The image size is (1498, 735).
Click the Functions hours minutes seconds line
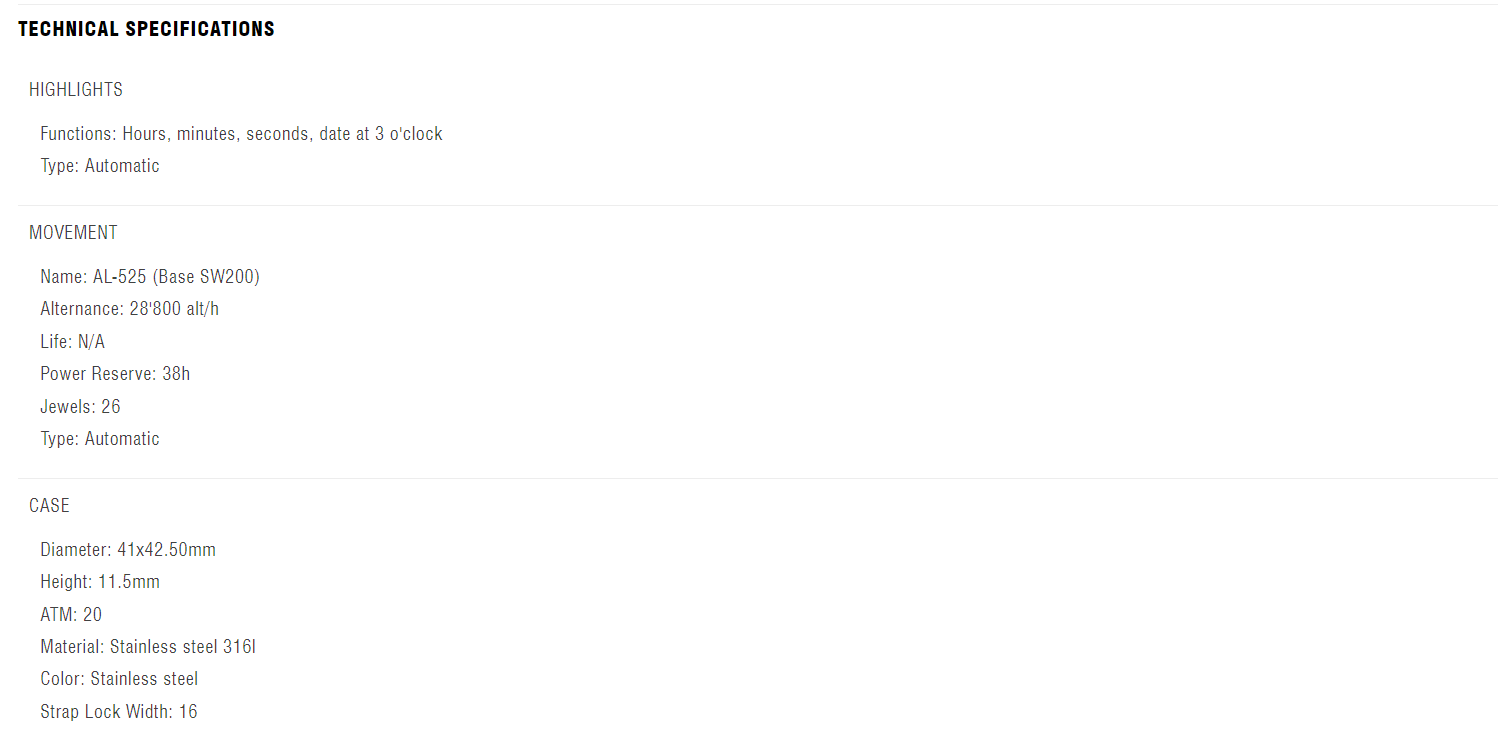(241, 134)
